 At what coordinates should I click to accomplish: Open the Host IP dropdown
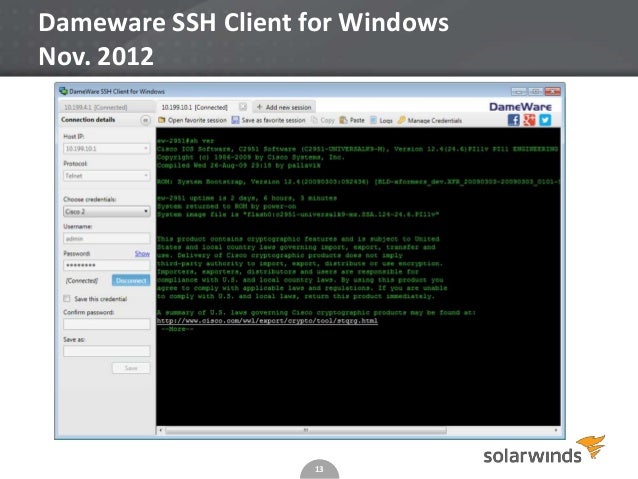146,149
